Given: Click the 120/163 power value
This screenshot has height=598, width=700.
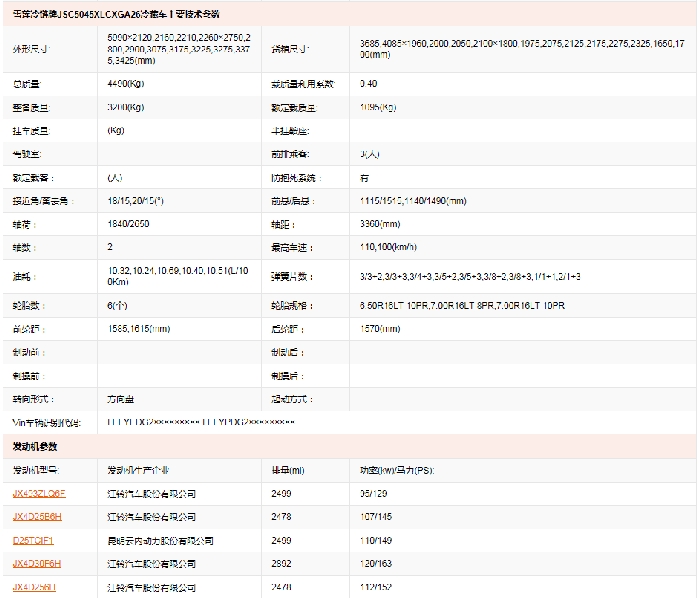Looking at the screenshot, I should 376,564.
